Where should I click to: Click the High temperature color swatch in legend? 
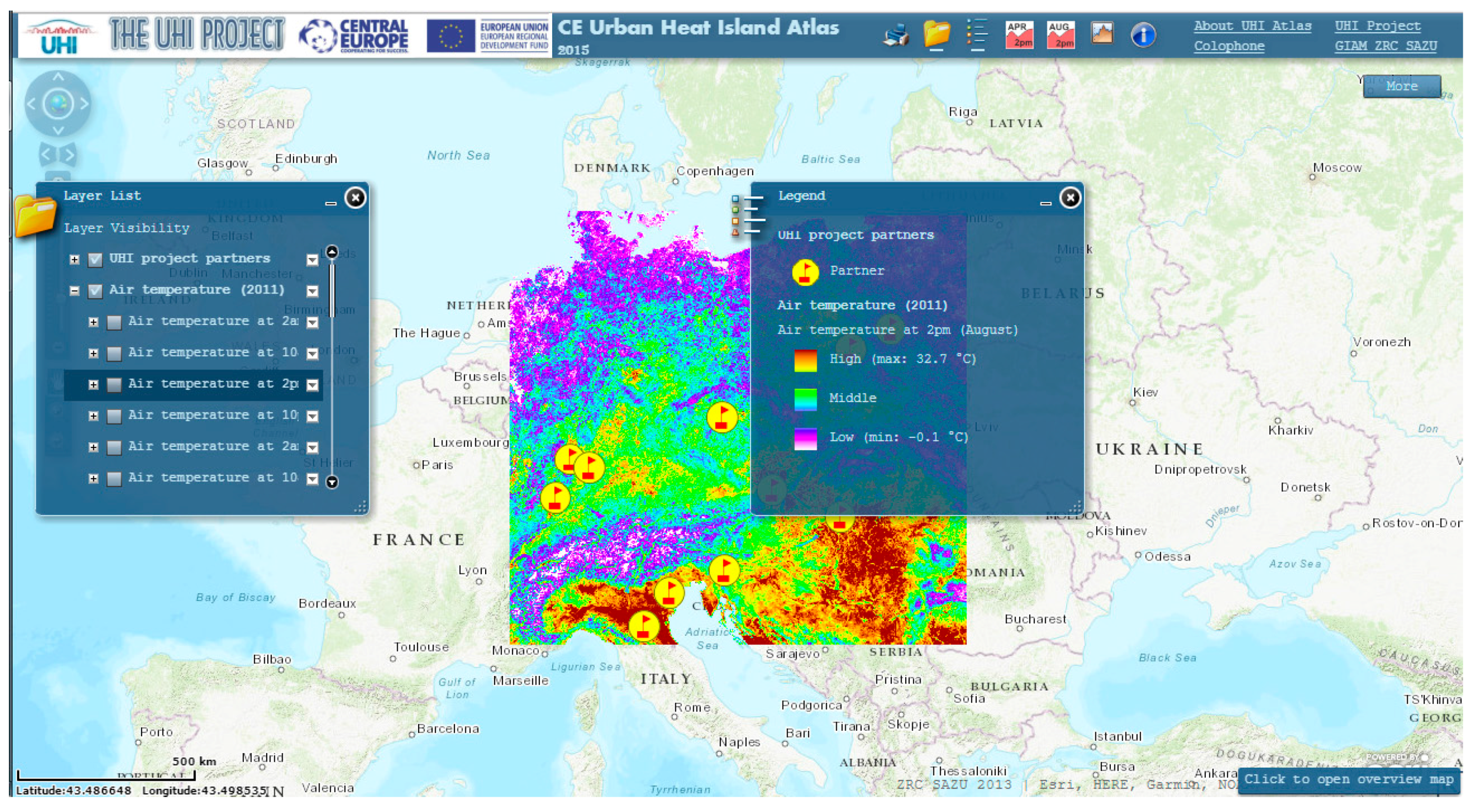805,360
